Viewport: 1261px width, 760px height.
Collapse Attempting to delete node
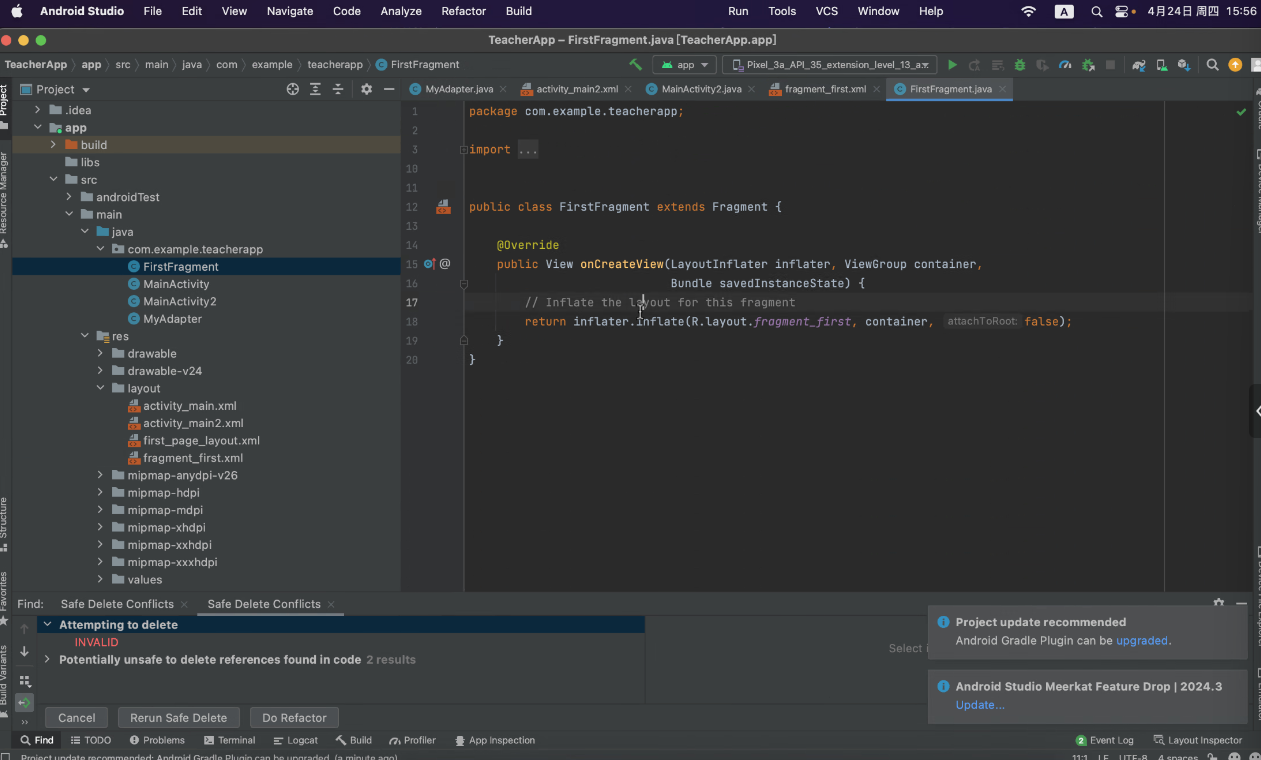tap(47, 624)
